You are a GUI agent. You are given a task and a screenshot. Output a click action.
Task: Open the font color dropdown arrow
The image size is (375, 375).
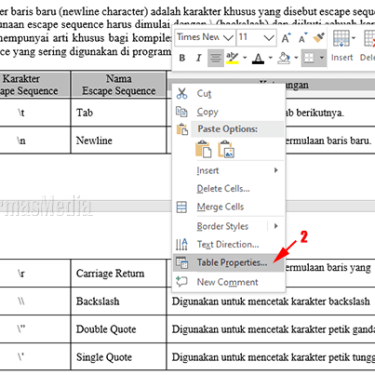[270, 58]
